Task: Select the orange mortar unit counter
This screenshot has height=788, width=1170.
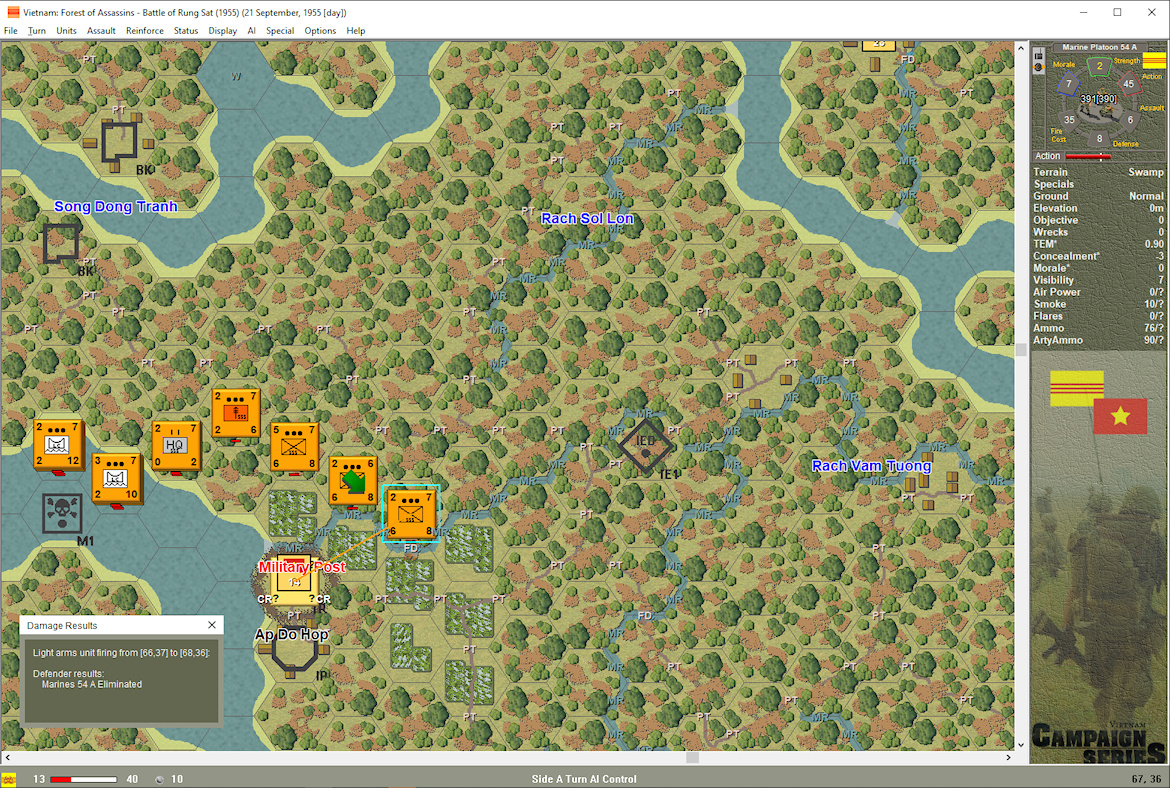Action: click(x=236, y=413)
